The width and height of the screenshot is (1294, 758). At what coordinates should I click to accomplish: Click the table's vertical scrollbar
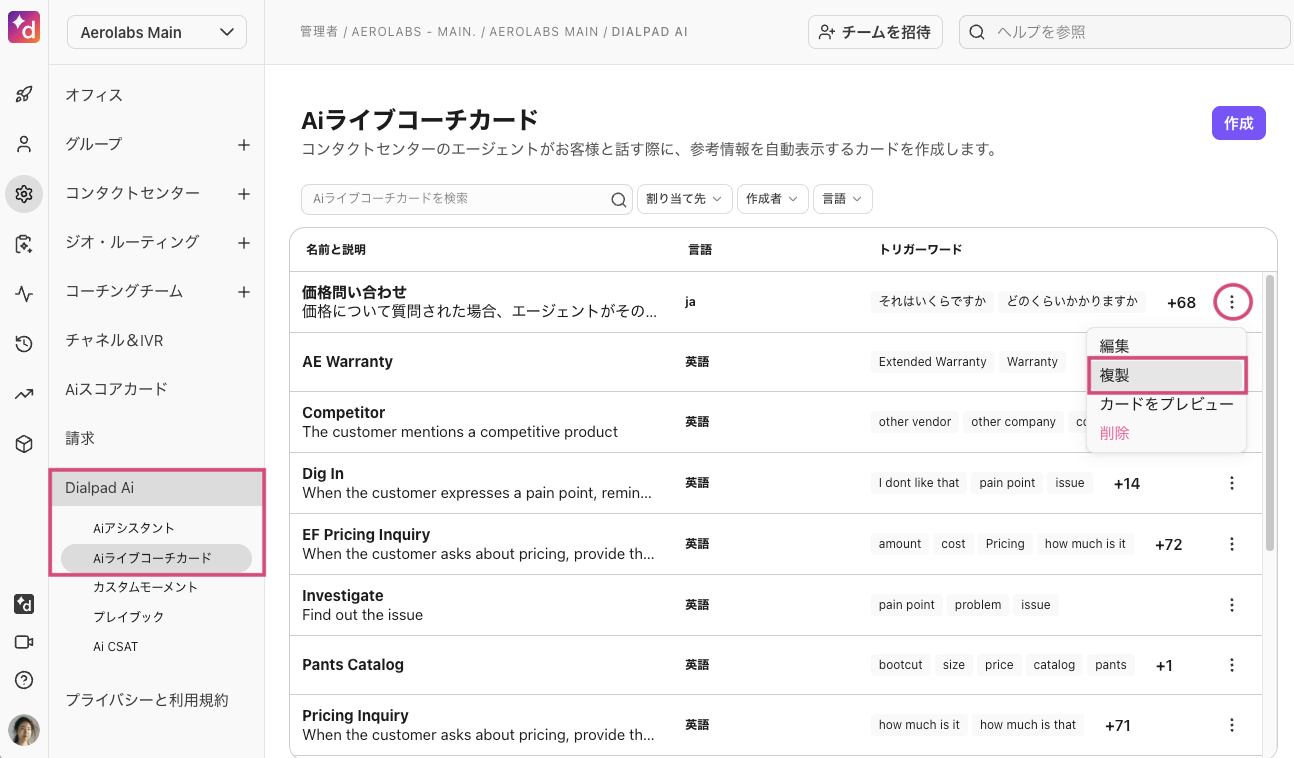click(x=1269, y=412)
